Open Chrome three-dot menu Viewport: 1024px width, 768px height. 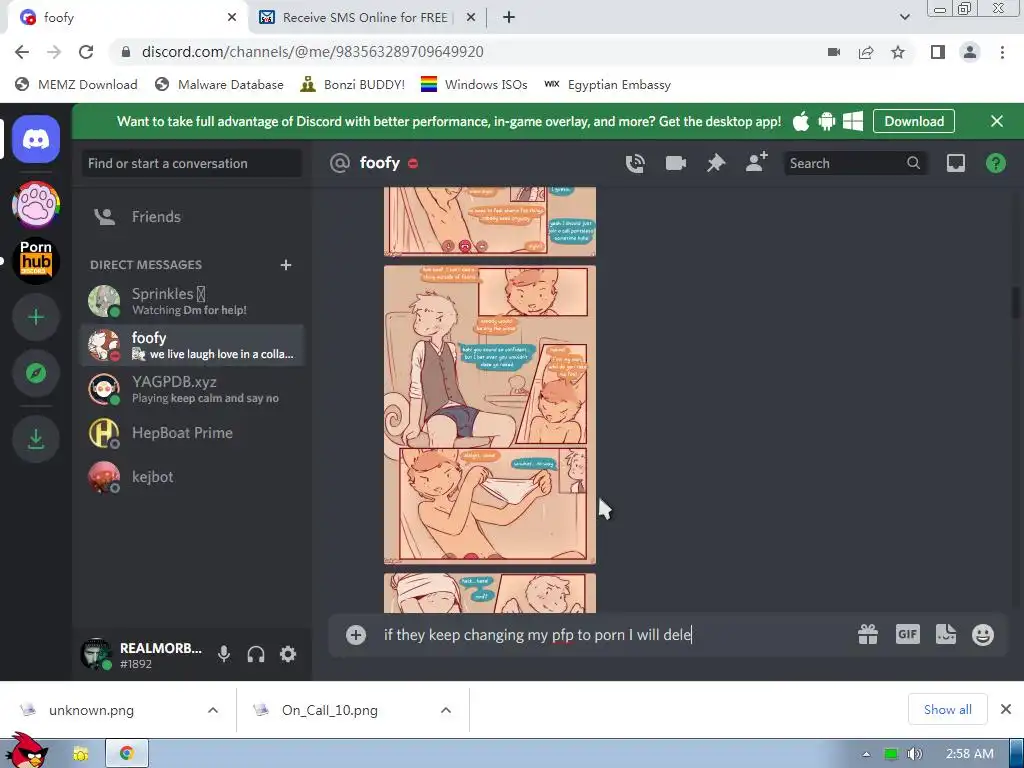1002,52
